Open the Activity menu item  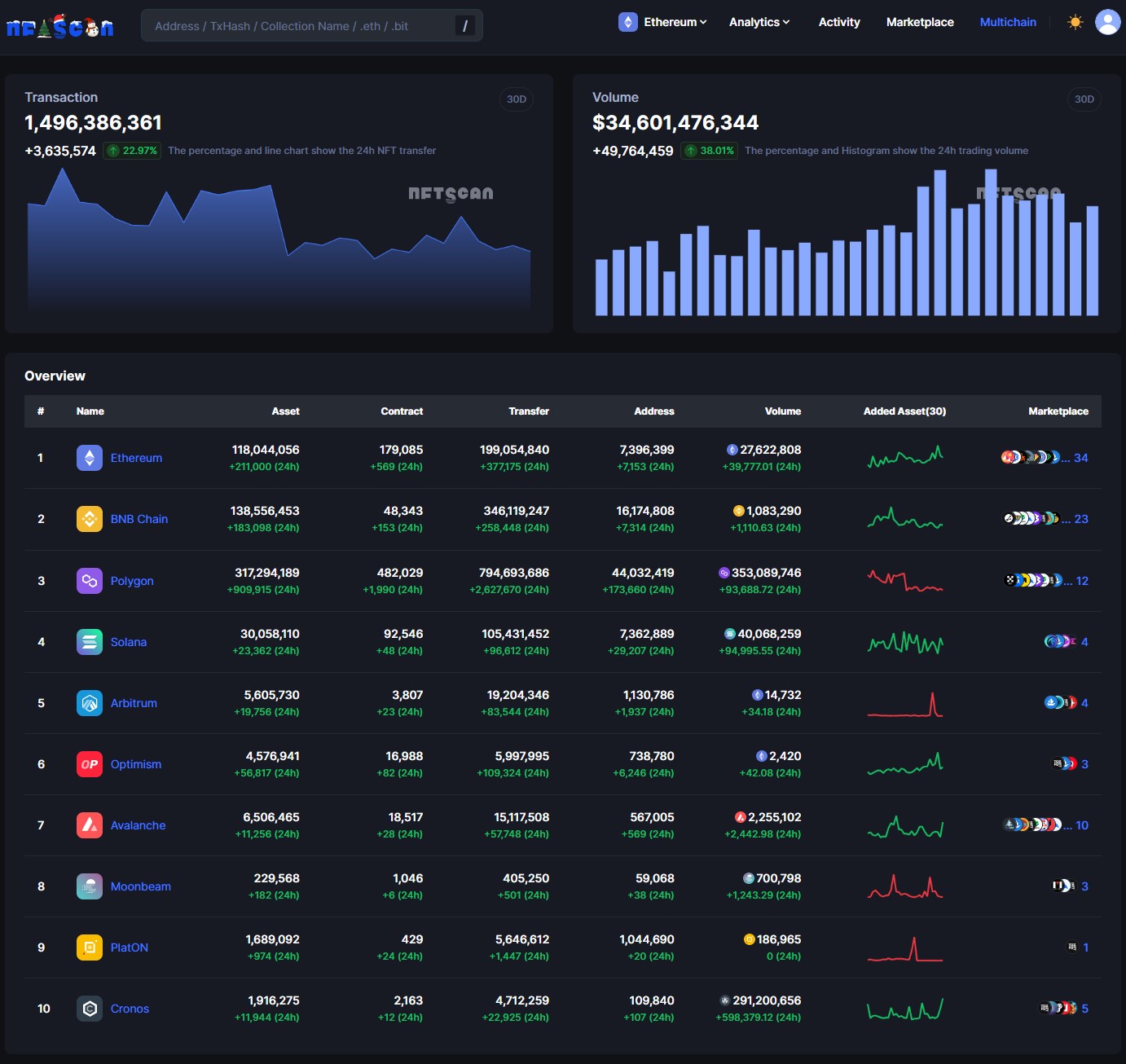(838, 22)
